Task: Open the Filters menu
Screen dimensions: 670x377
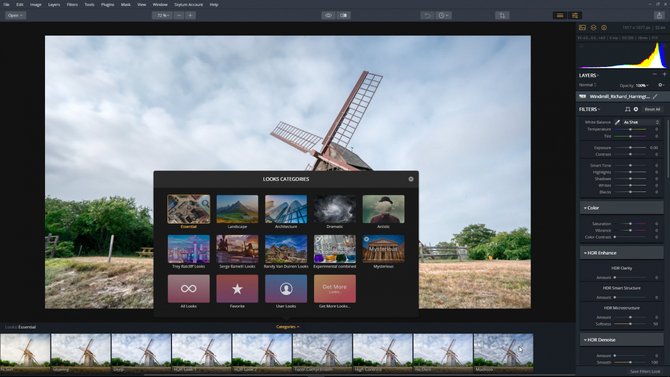Action: tap(72, 4)
